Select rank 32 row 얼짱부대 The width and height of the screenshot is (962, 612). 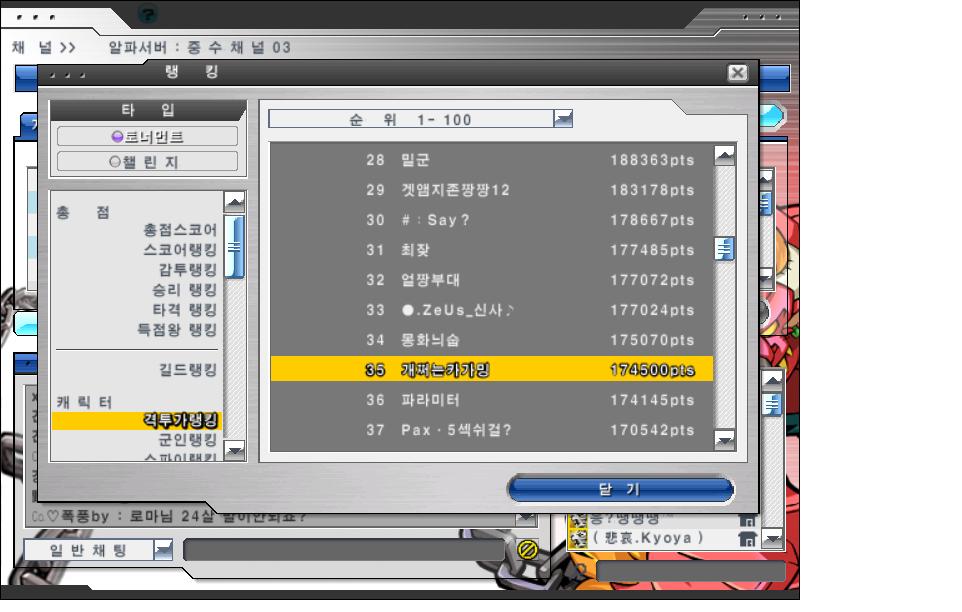click(491, 280)
